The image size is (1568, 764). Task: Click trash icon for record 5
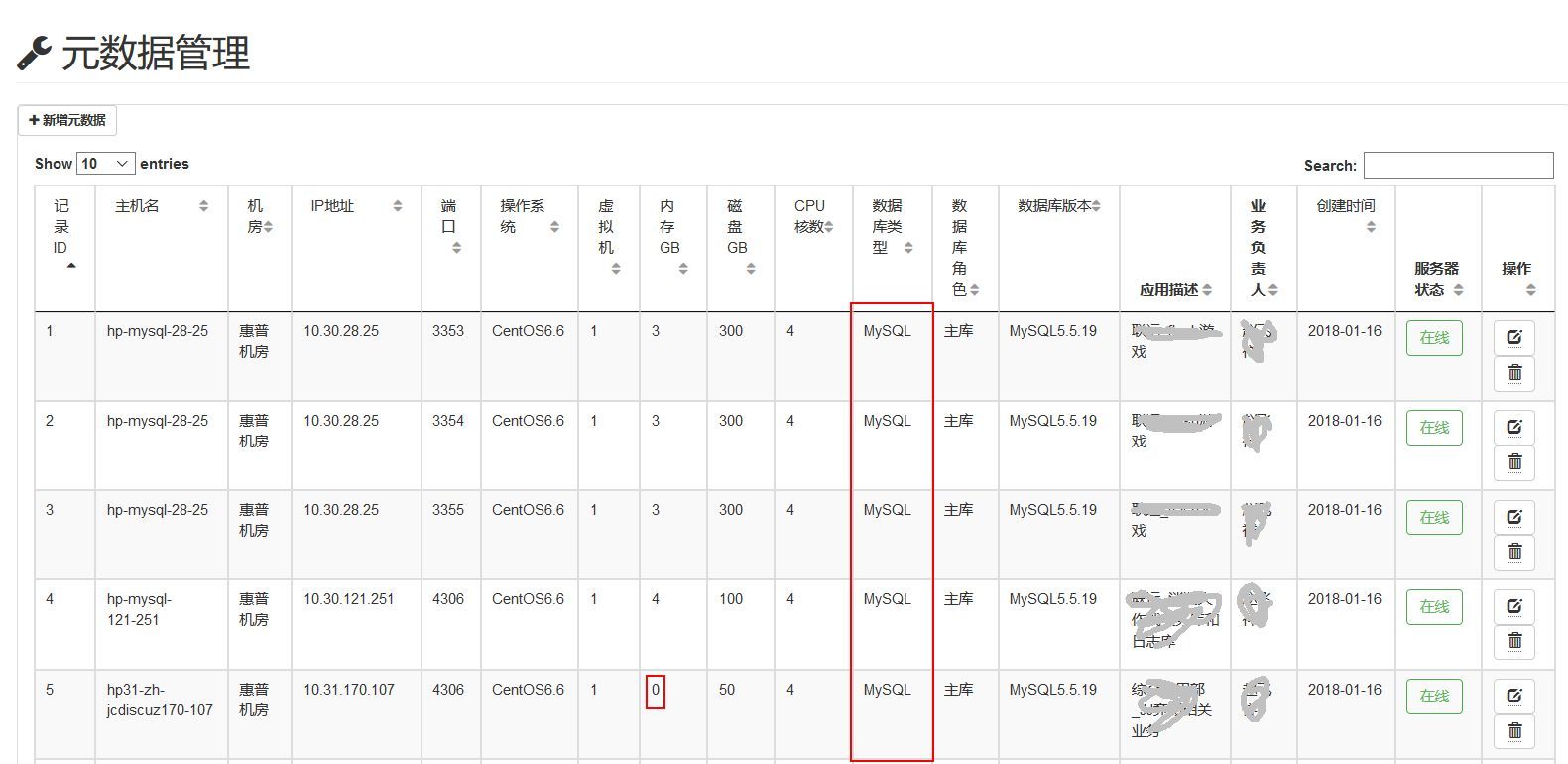[x=1514, y=731]
